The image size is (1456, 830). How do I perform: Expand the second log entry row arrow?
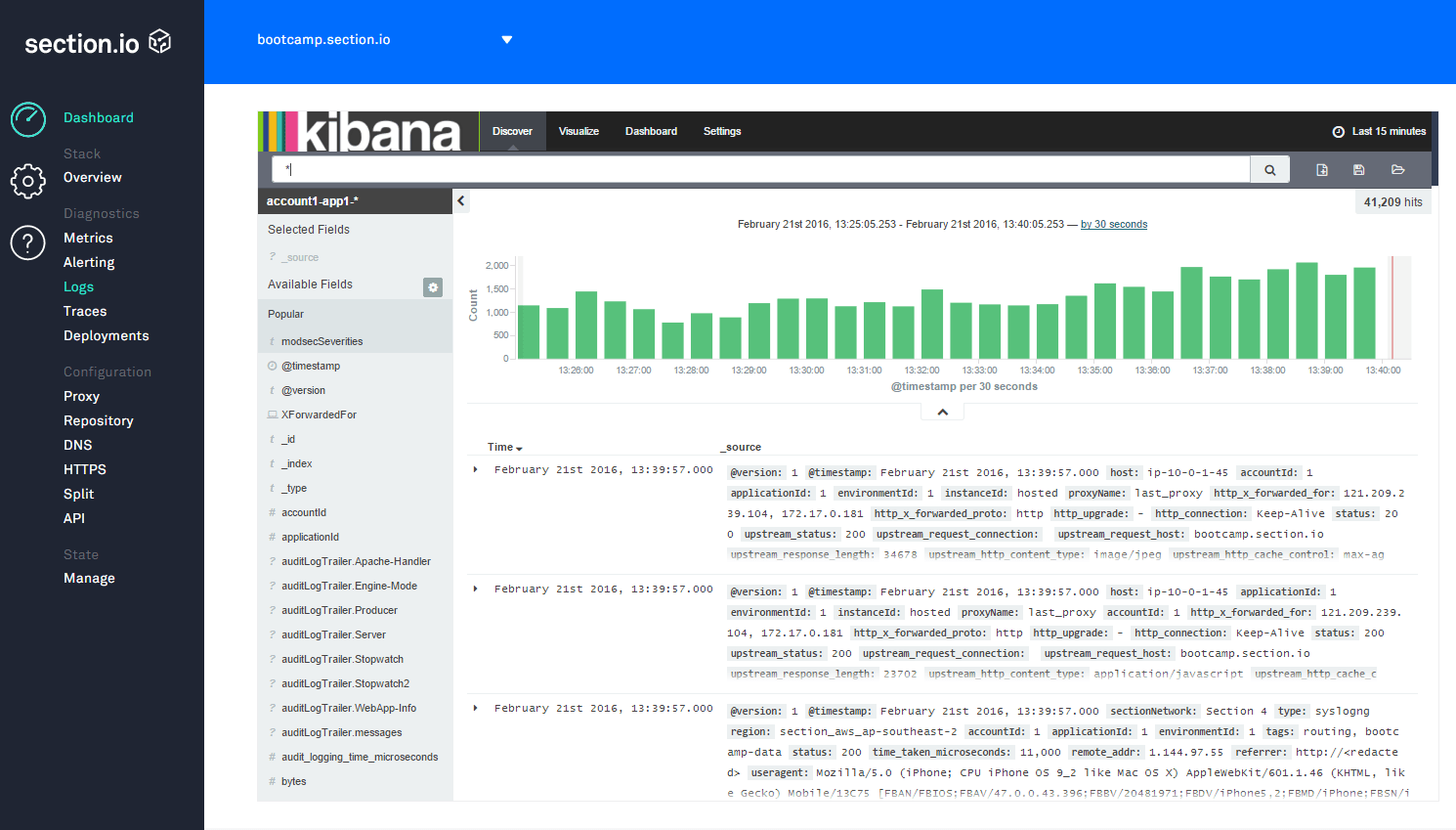pos(476,590)
